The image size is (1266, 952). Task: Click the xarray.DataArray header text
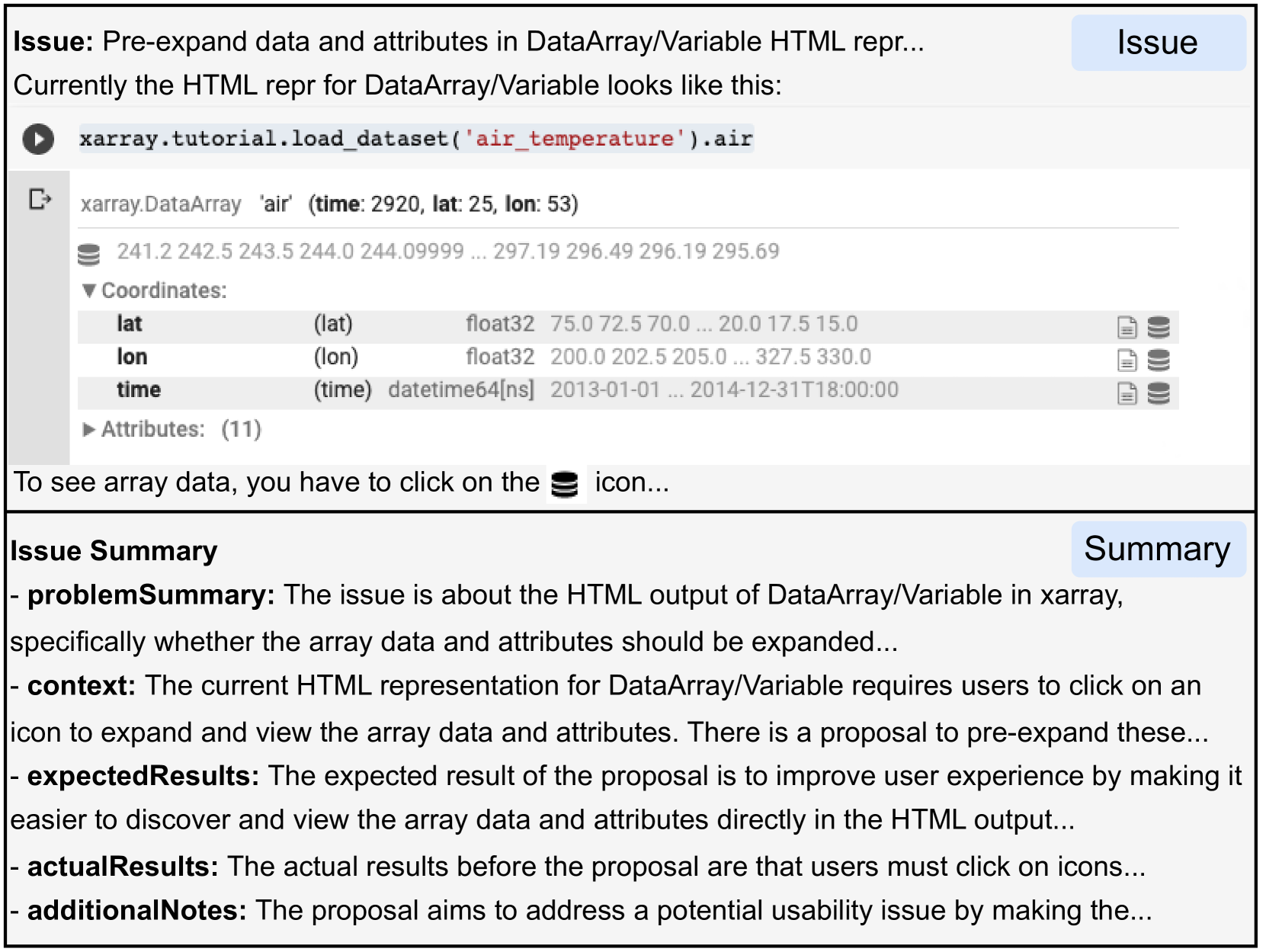click(x=161, y=204)
